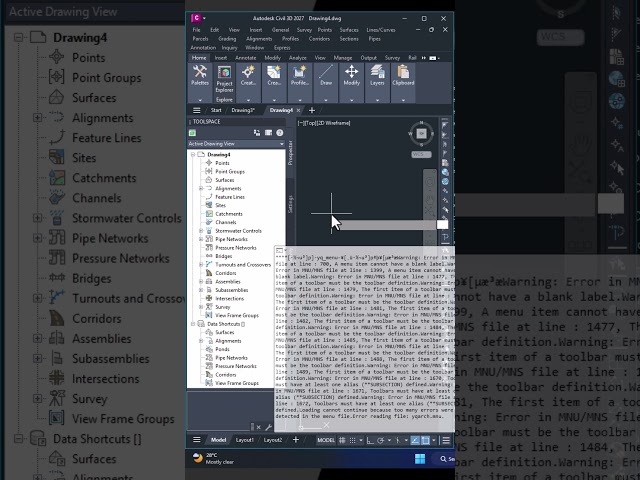Open the Draw panel line icon

tap(326, 72)
